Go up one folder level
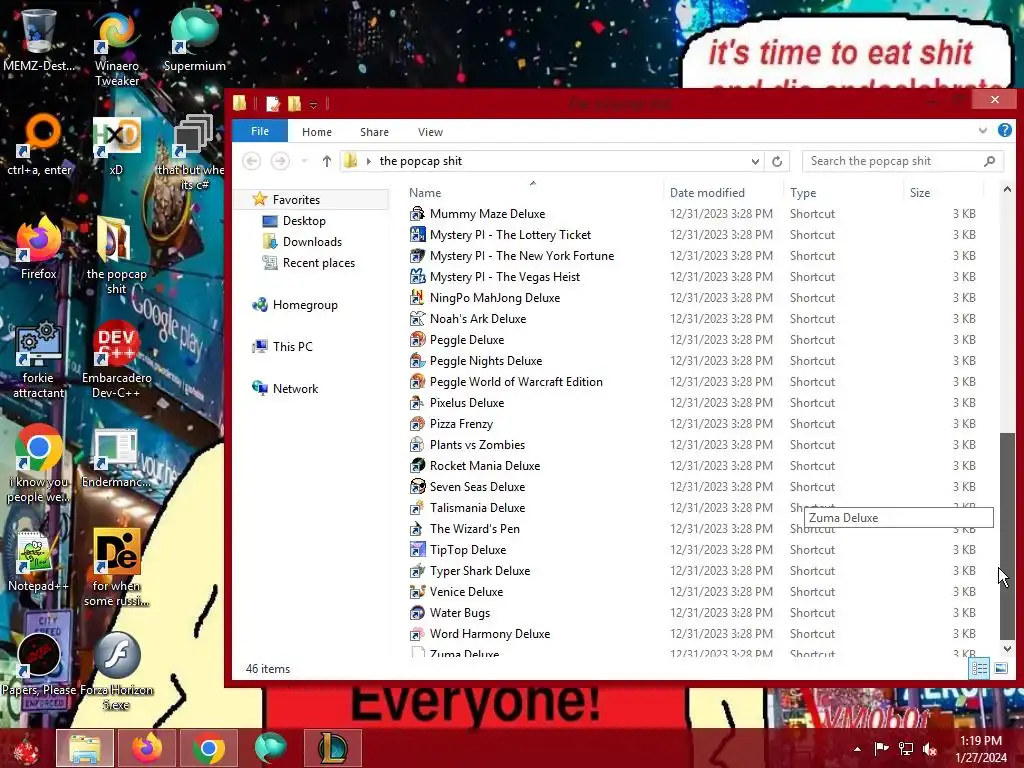The image size is (1024, 768). (327, 161)
